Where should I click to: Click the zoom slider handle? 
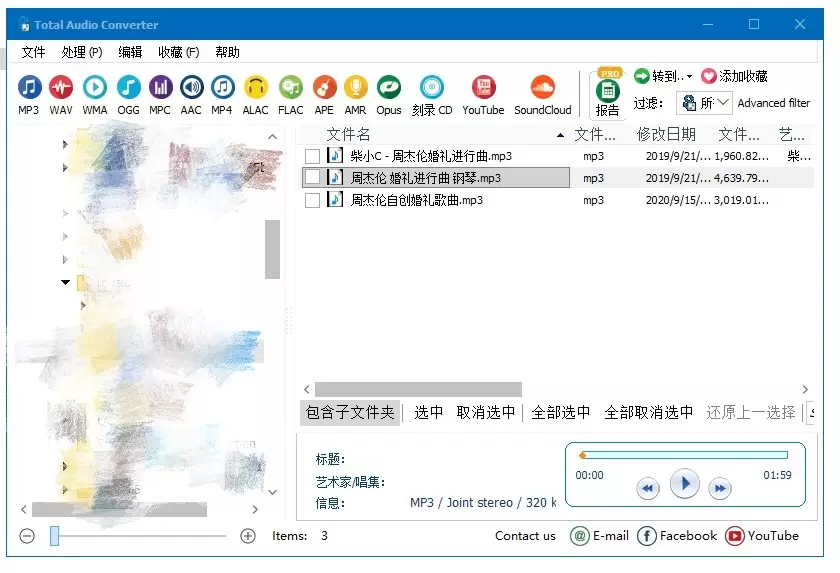54,536
